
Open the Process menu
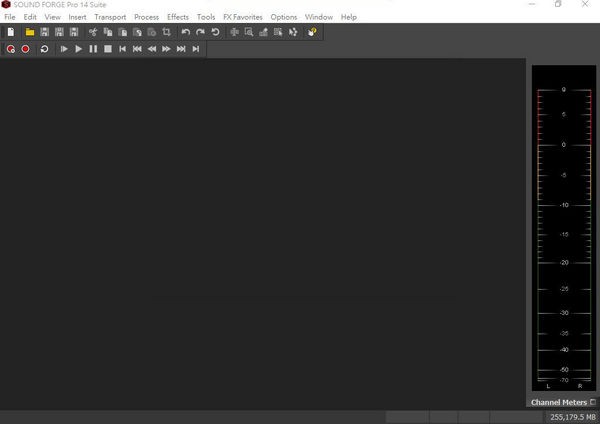147,17
